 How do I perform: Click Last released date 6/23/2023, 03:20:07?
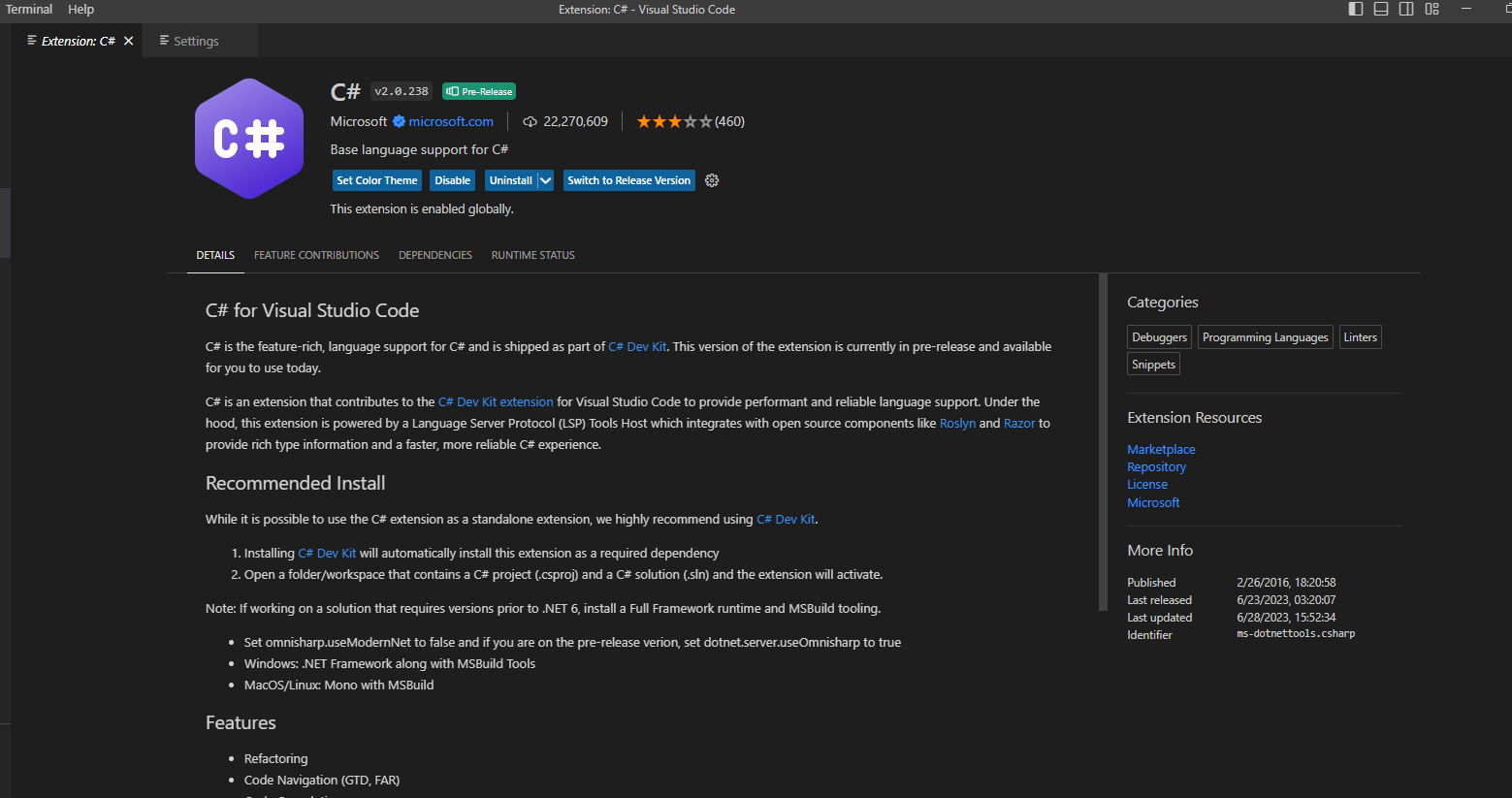1286,599
